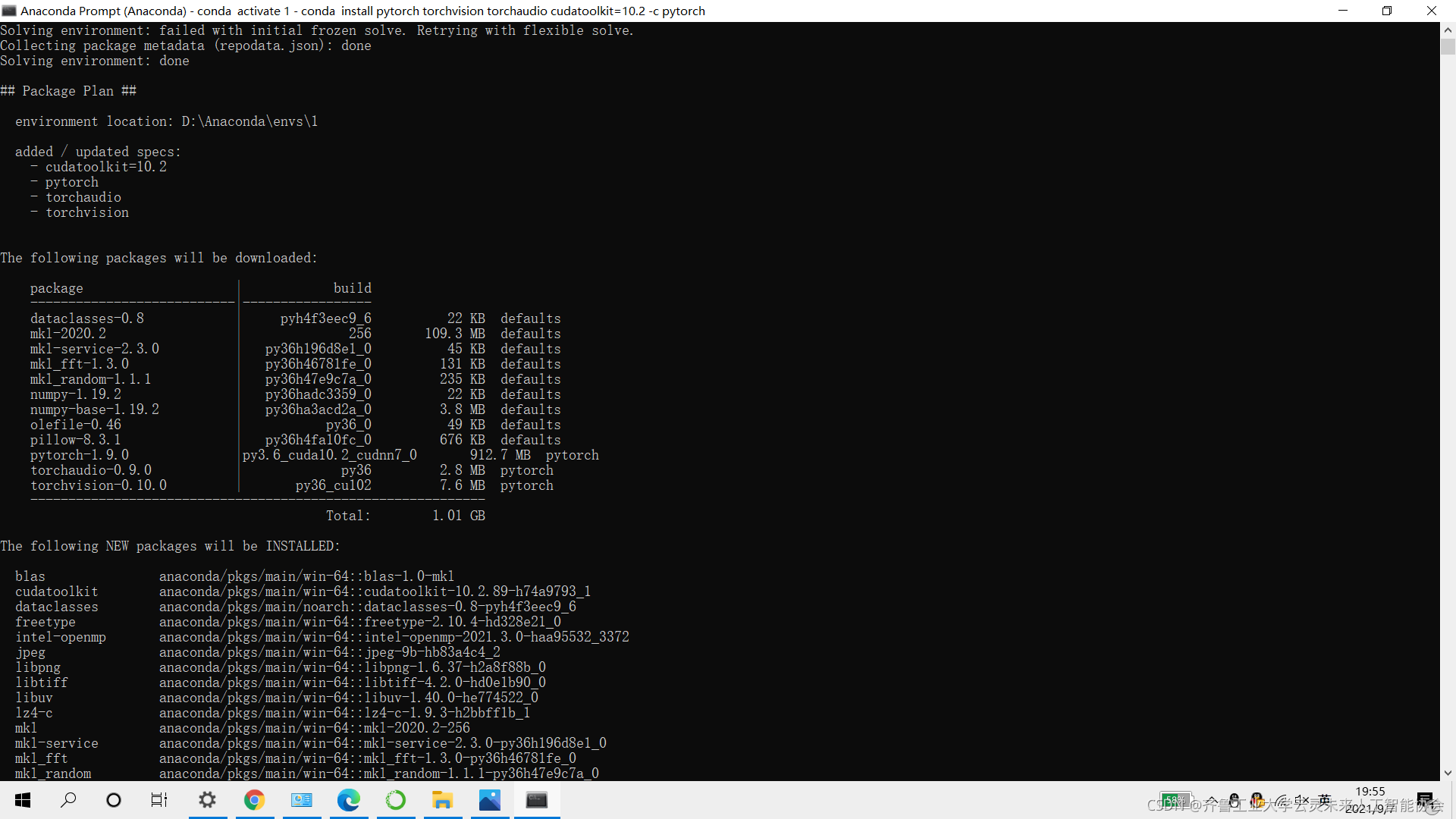Open Cortana circle icon
Image resolution: width=1456 pixels, height=819 pixels.
[114, 800]
